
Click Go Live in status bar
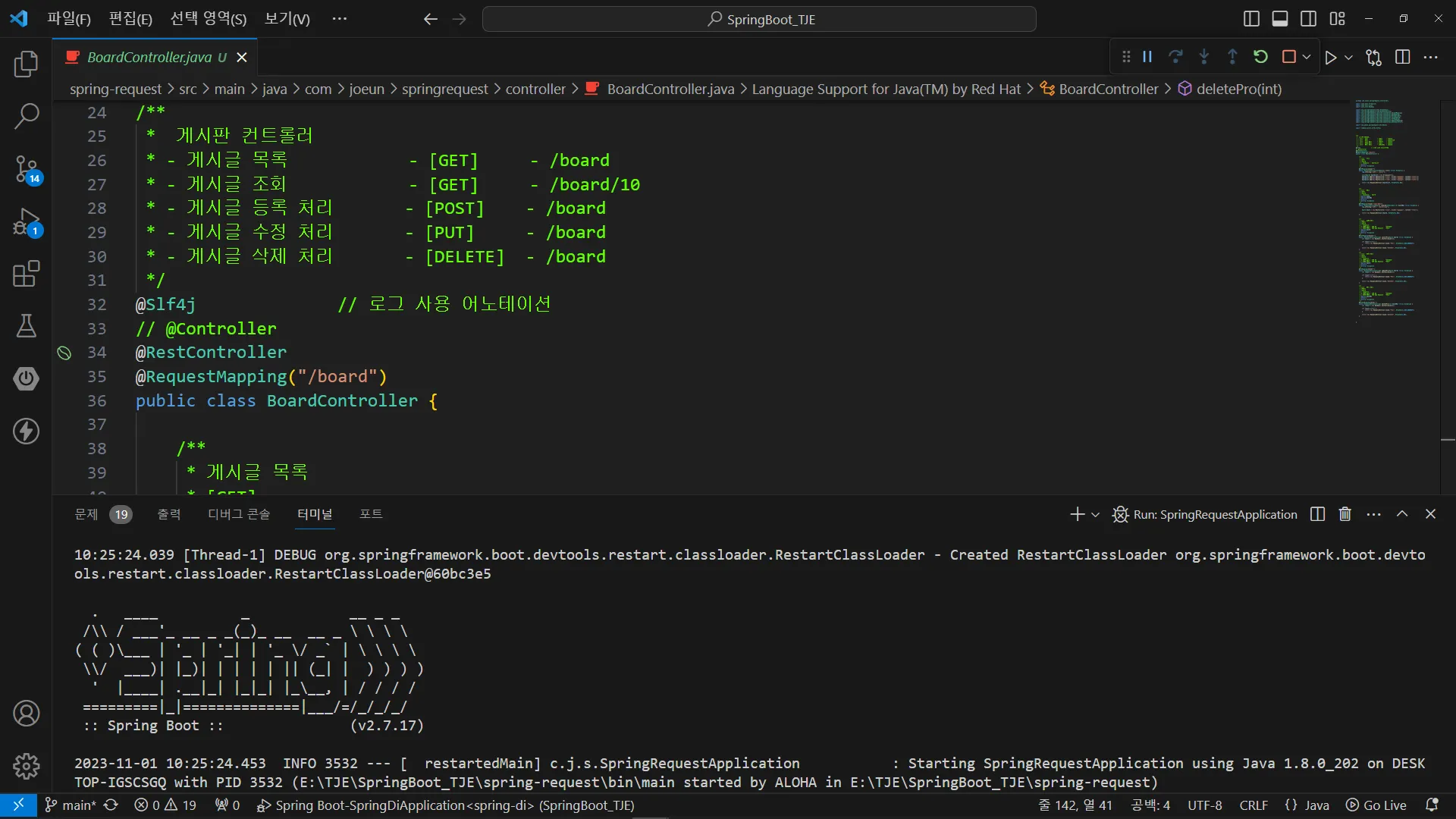(x=1376, y=805)
